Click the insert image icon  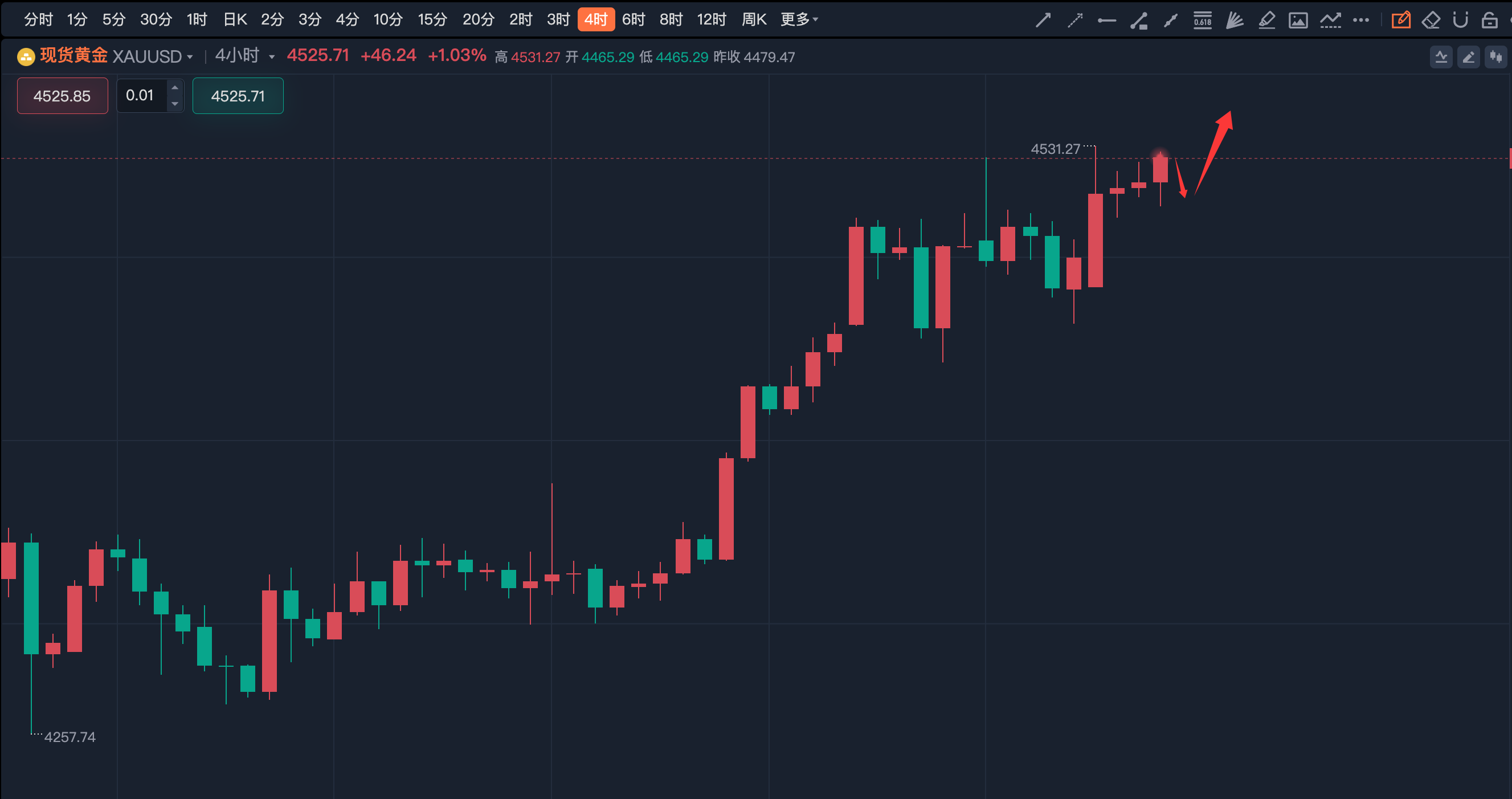coord(1298,21)
